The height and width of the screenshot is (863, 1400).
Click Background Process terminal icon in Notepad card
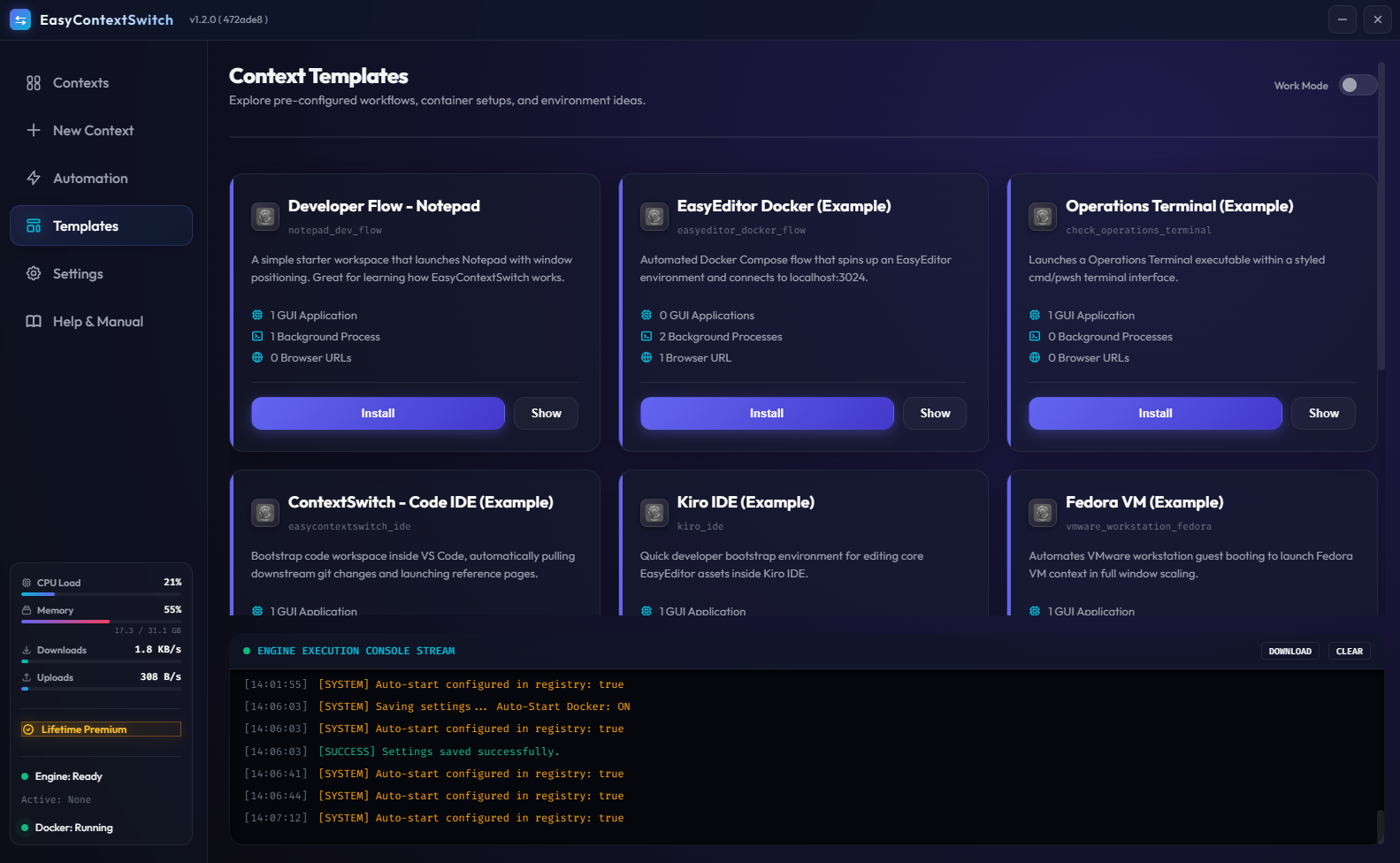click(x=257, y=337)
